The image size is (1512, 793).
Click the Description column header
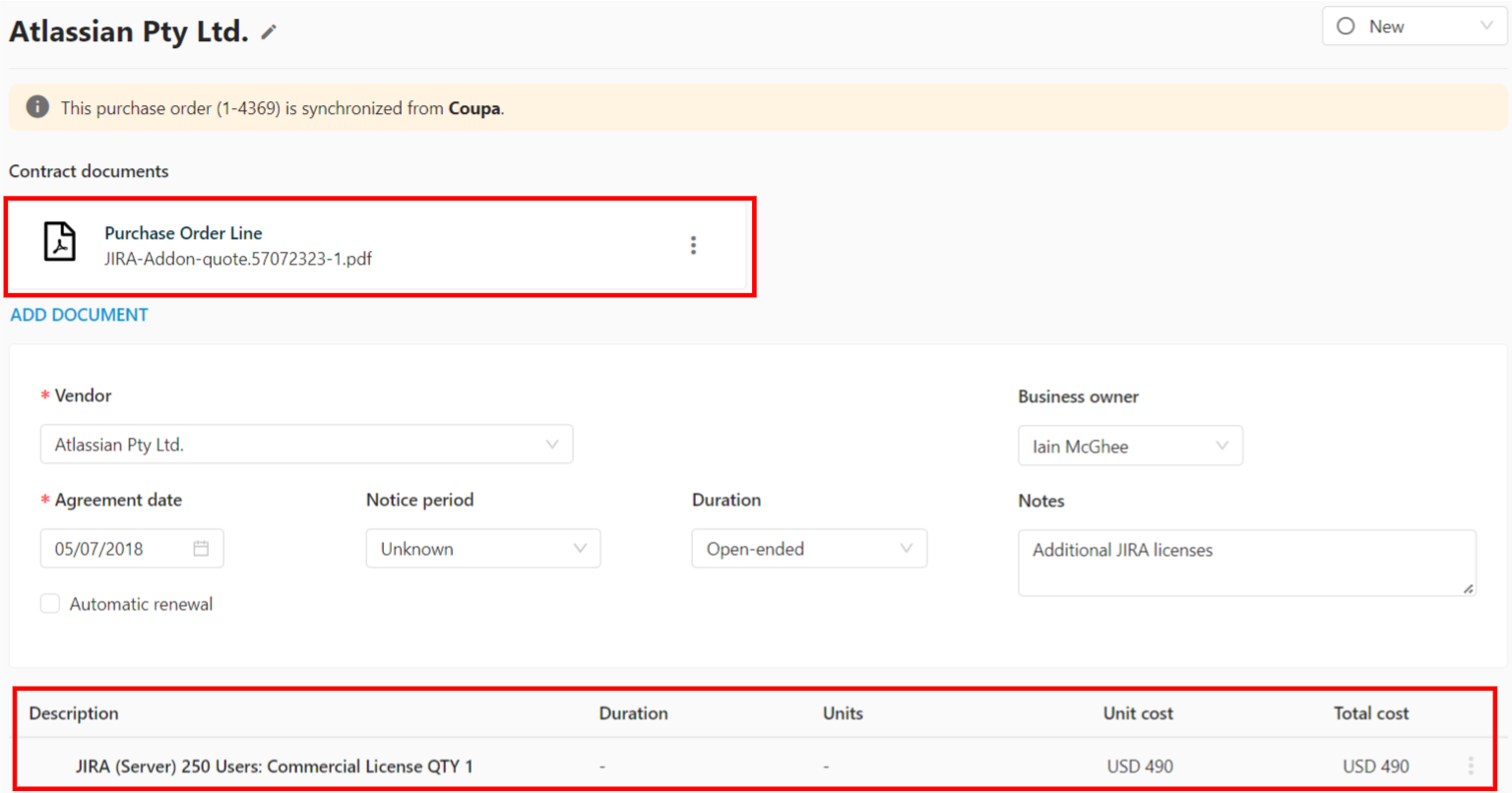[x=74, y=713]
